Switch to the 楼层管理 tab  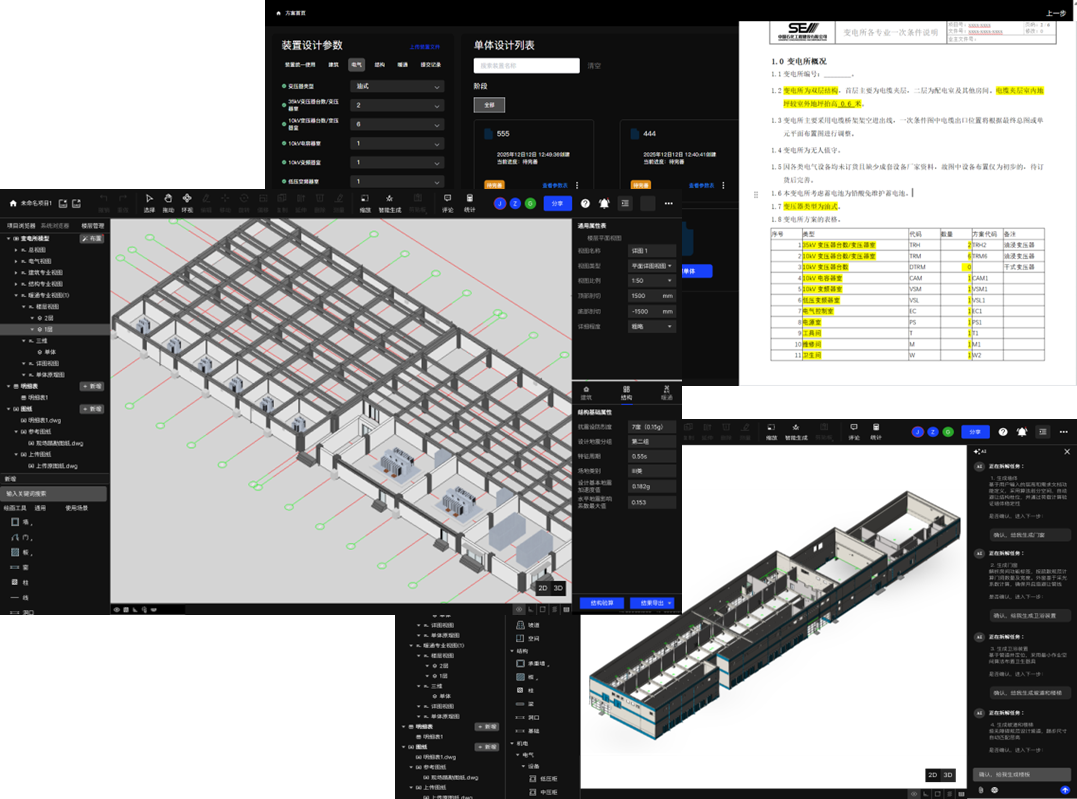click(x=93, y=225)
